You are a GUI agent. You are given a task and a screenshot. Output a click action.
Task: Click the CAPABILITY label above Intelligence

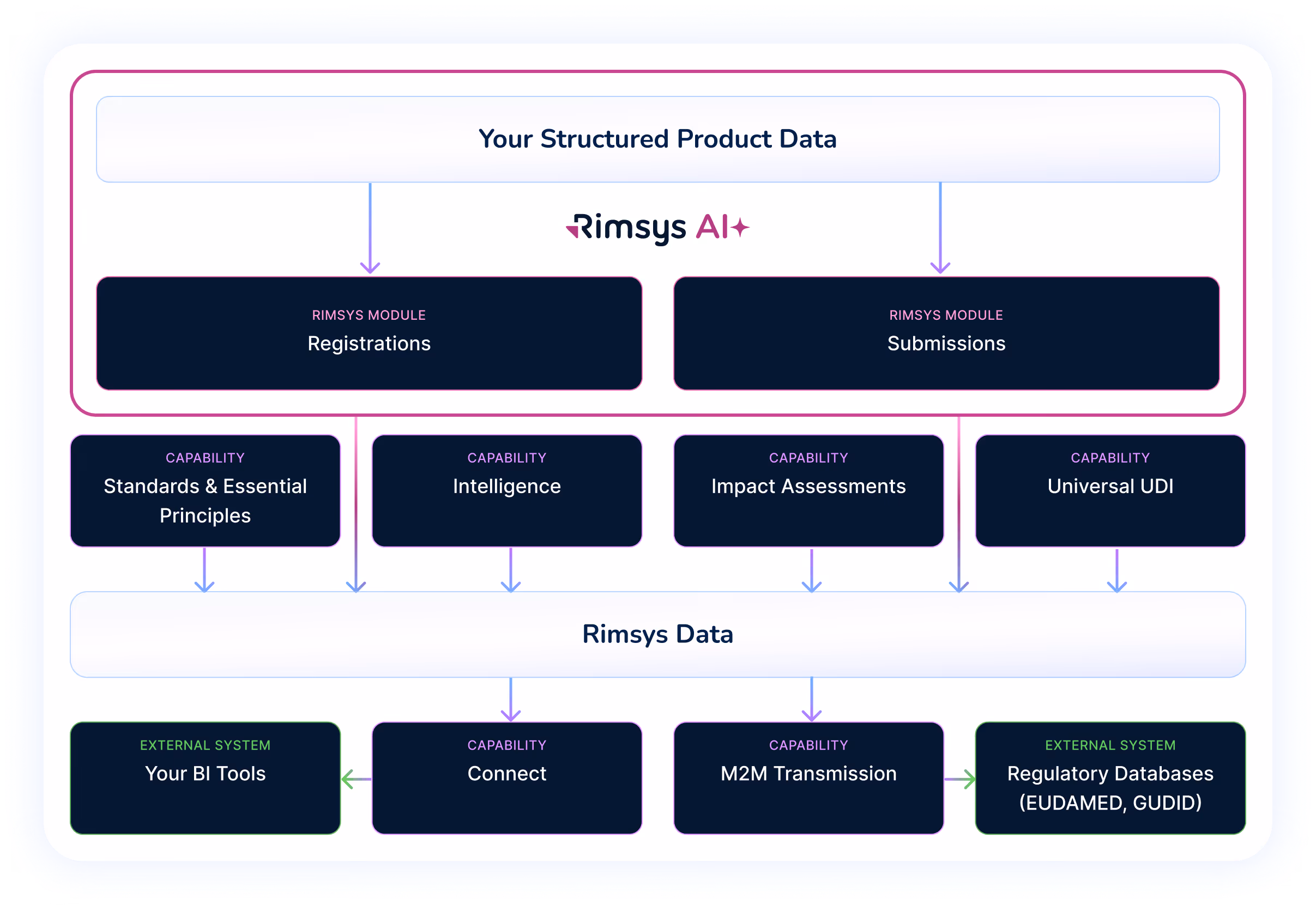pos(506,458)
